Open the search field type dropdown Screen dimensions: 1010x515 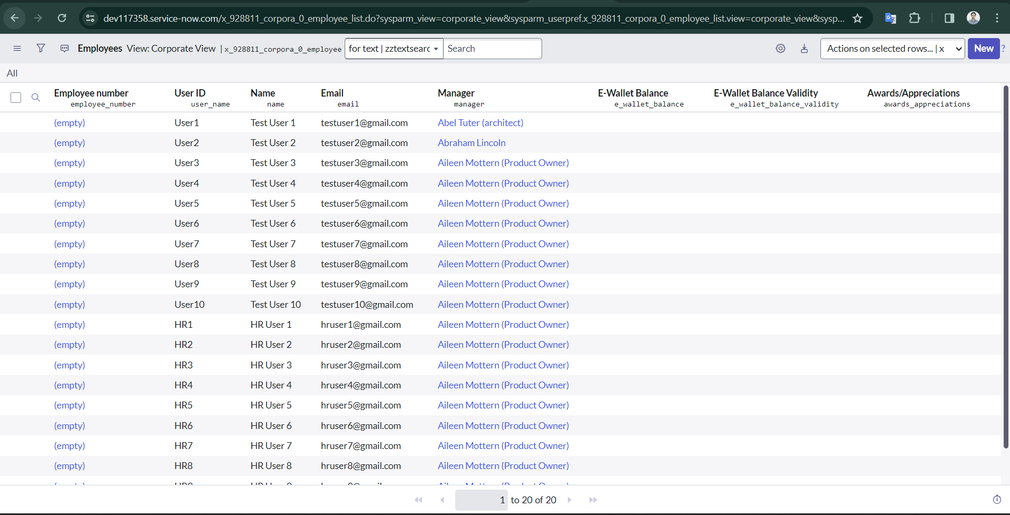[394, 48]
